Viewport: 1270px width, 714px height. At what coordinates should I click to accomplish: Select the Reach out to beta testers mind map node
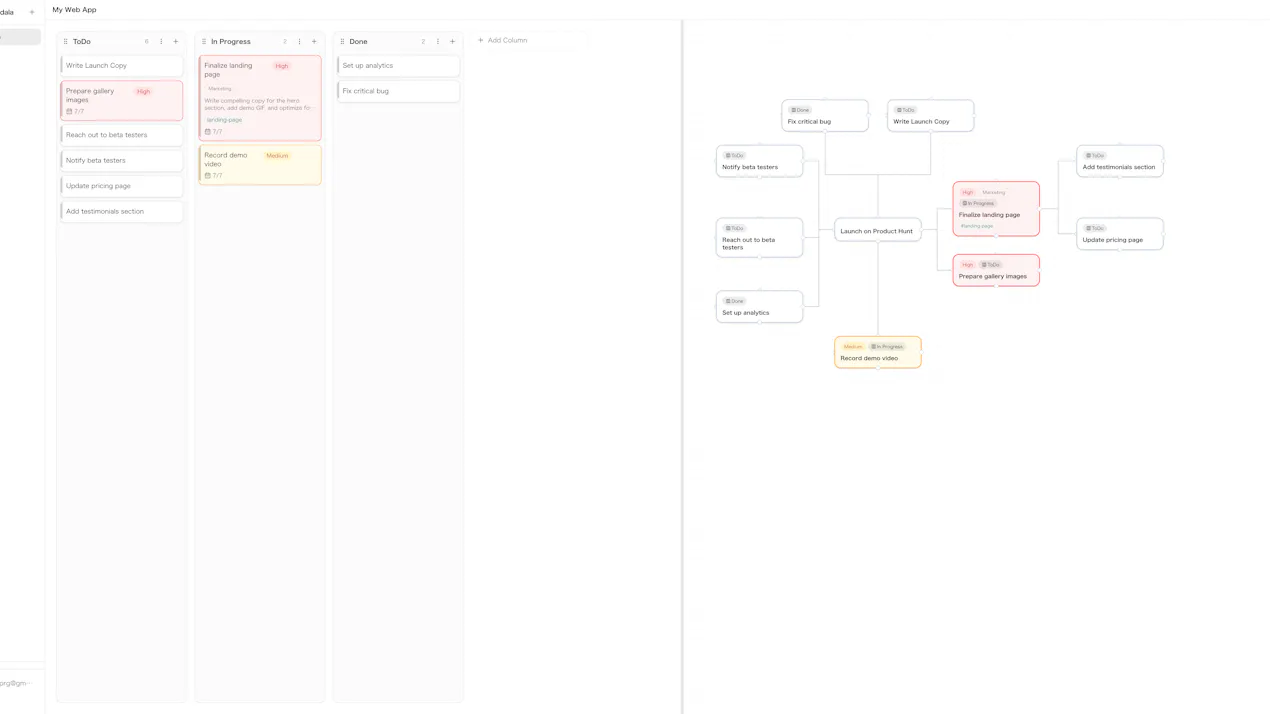(760, 238)
